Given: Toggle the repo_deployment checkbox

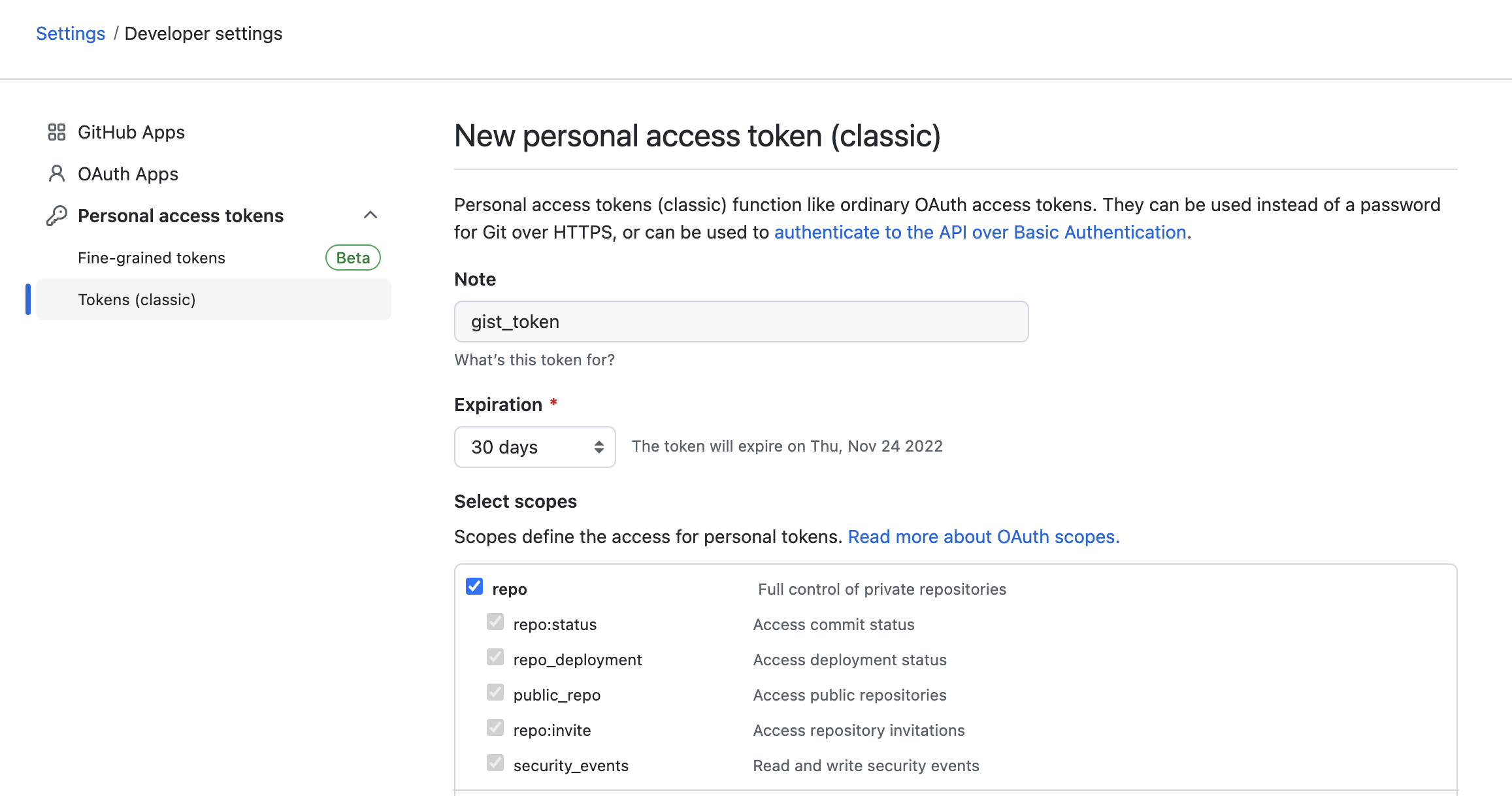Looking at the screenshot, I should click(x=495, y=657).
